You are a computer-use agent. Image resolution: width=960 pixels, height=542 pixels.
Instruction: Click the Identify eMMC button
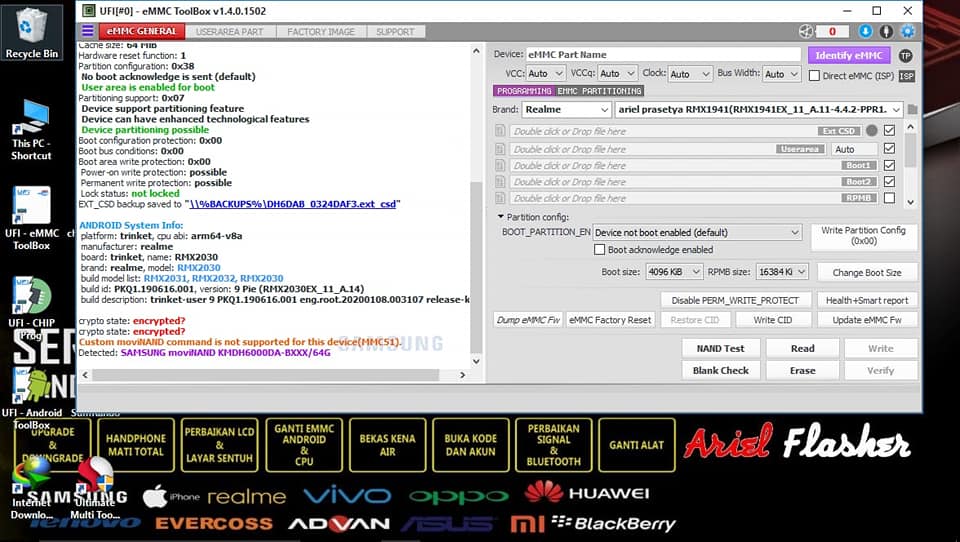[x=849, y=55]
